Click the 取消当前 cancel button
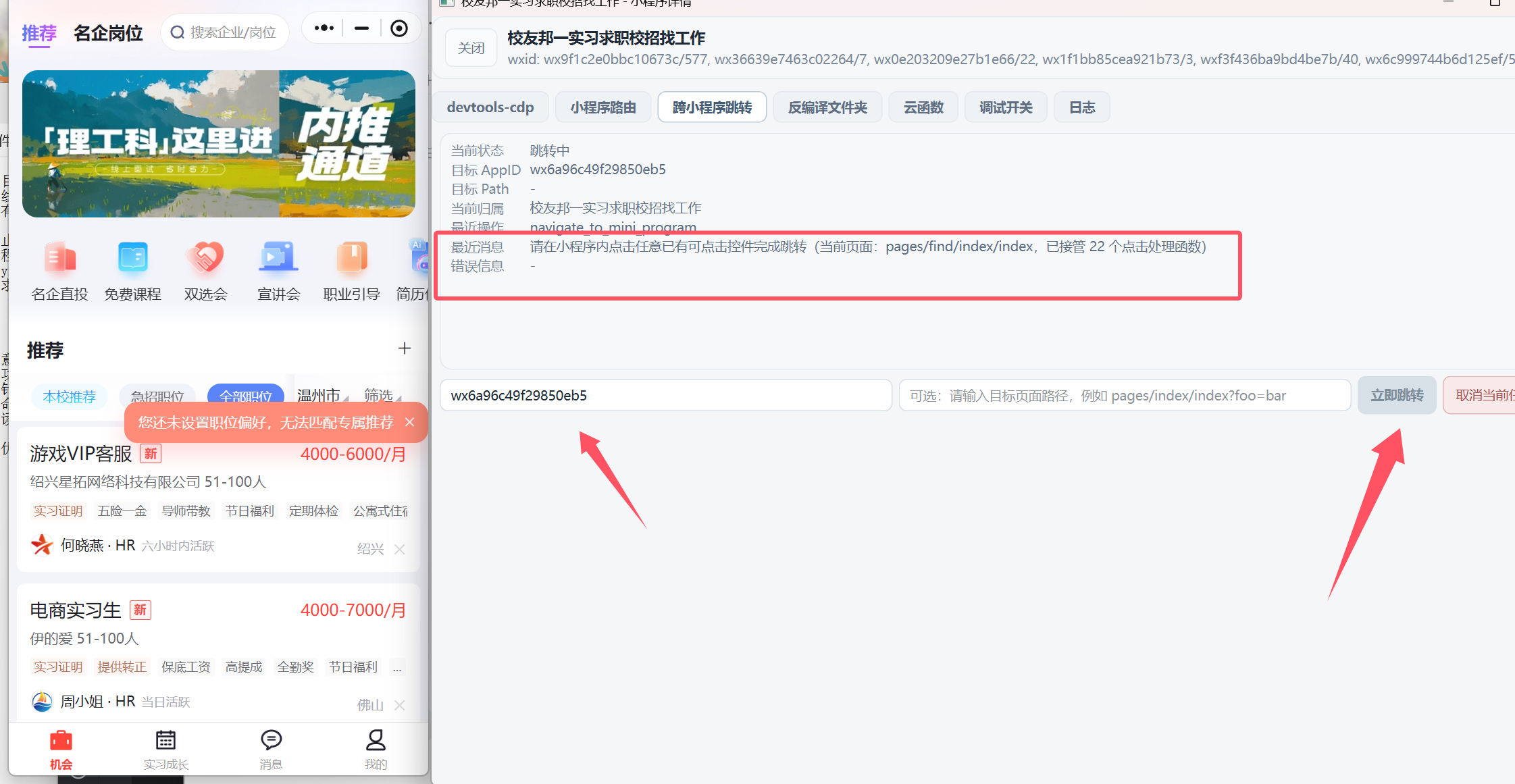Screen dimensions: 1515x784 [1479, 396]
